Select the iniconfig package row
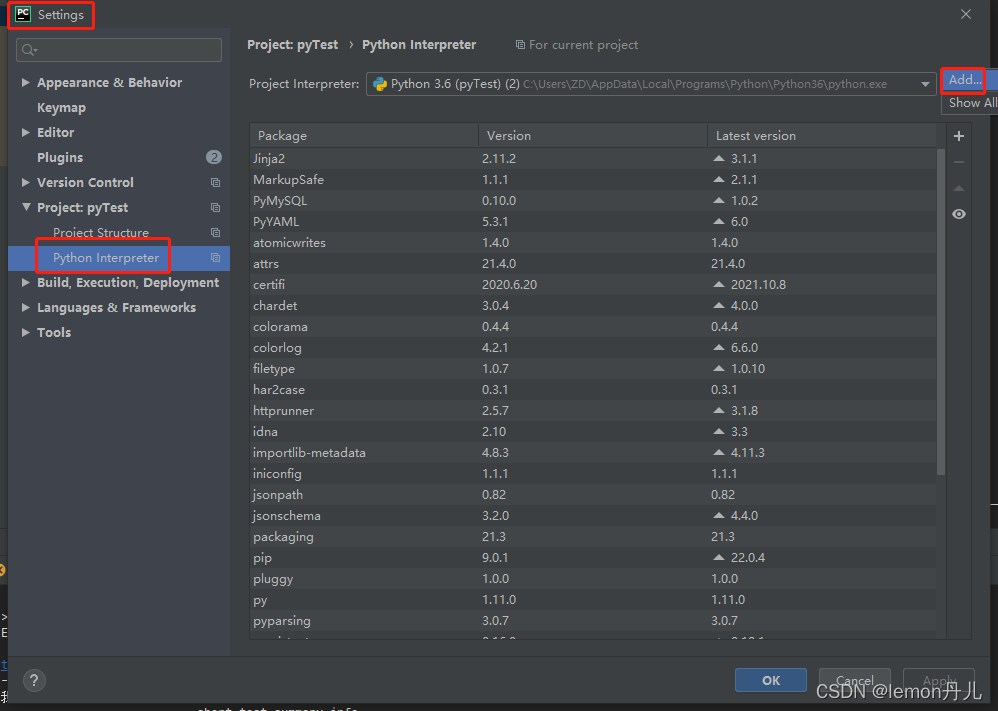Viewport: 998px width, 711px height. tap(593, 474)
